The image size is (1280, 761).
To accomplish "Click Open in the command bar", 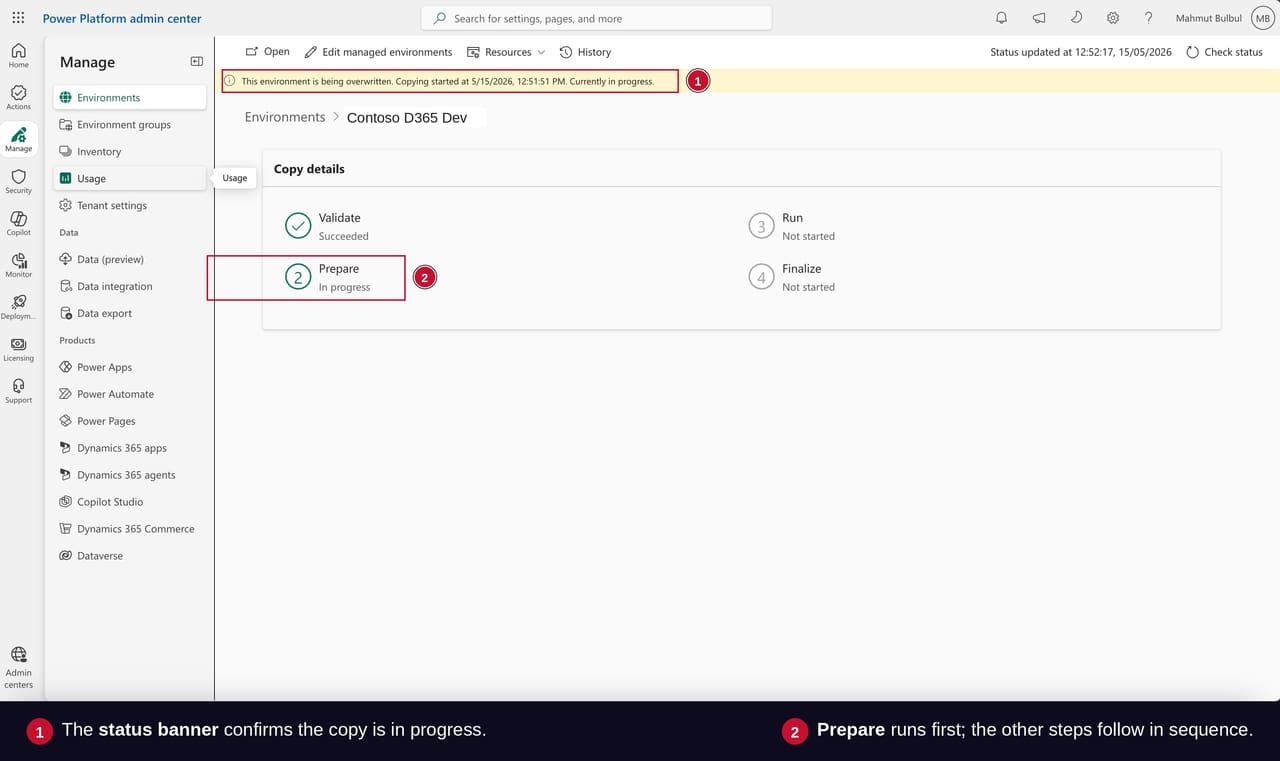I will click(268, 52).
